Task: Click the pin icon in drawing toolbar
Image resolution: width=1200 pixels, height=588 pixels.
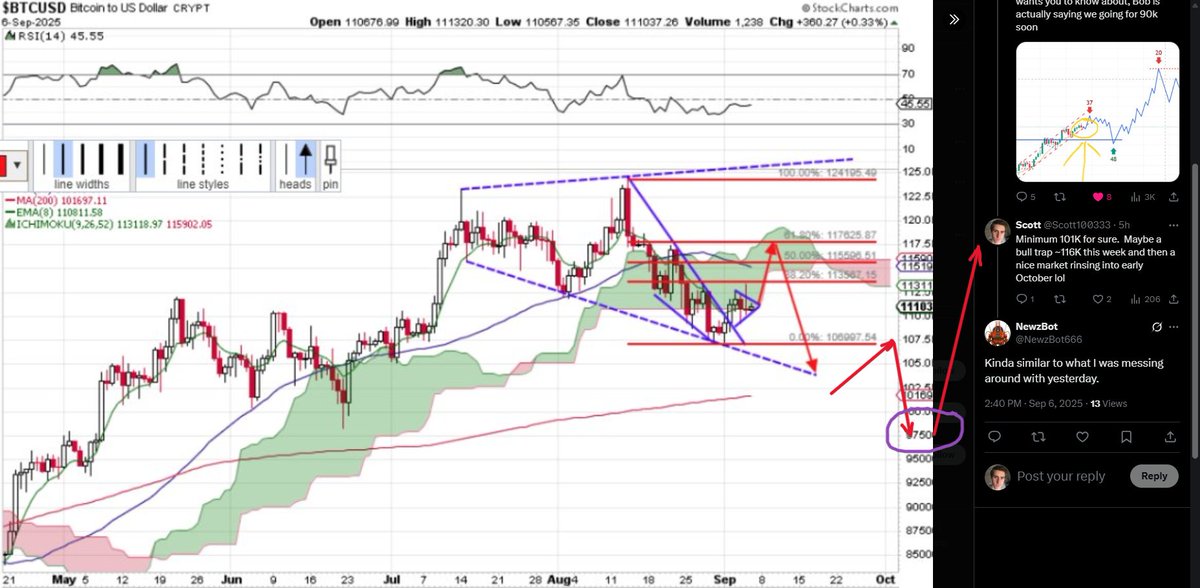Action: tap(330, 160)
